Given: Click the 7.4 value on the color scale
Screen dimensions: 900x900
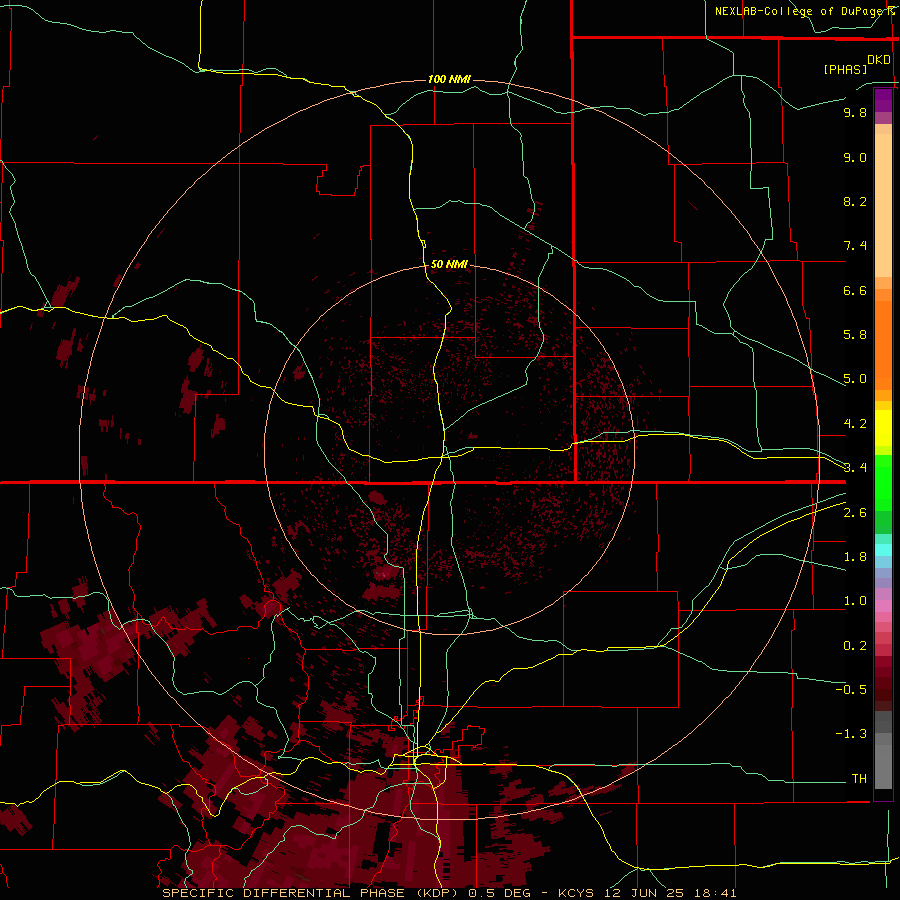Looking at the screenshot, I should [855, 246].
